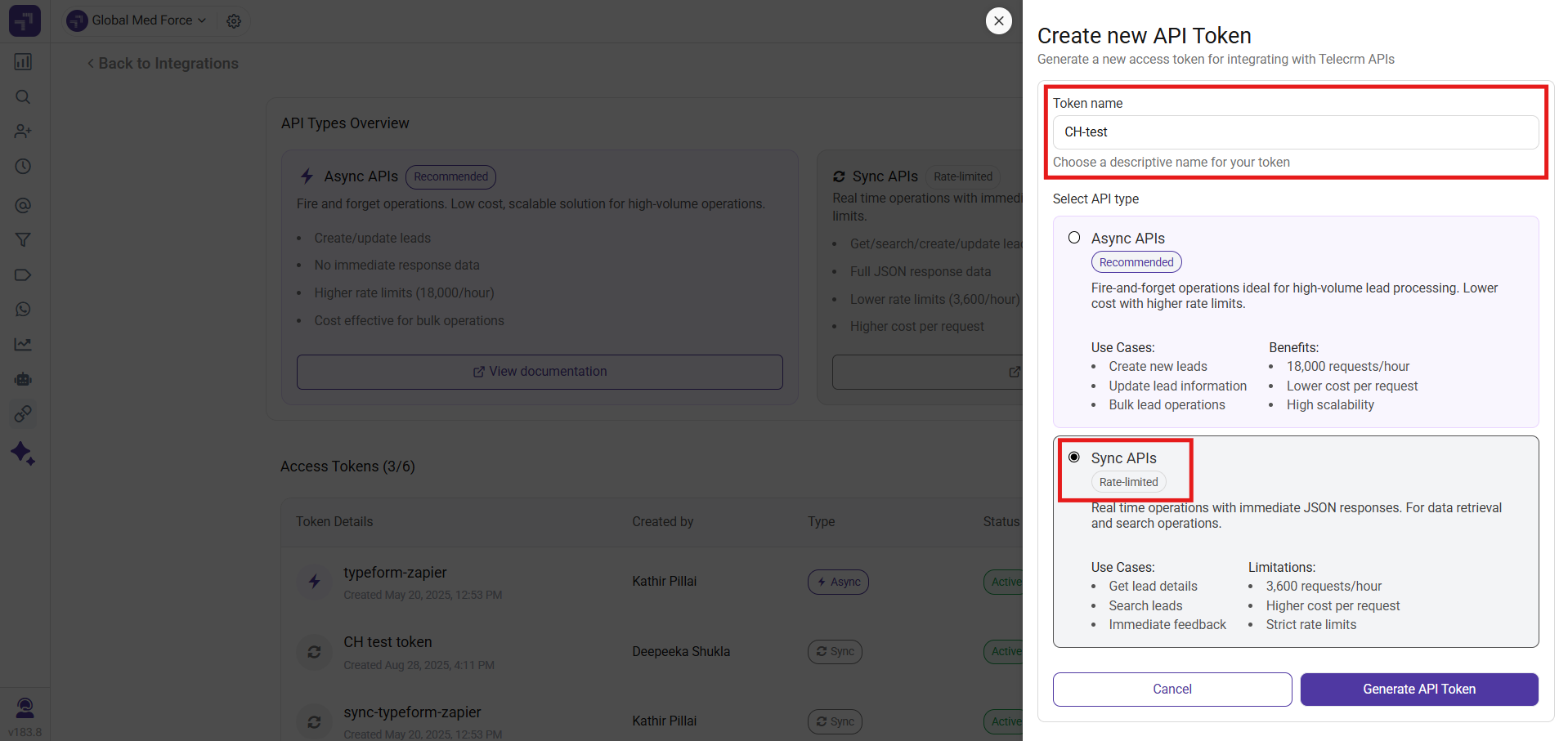
Task: Click the sync icon on sync-typeform-zapier row
Action: tap(314, 722)
